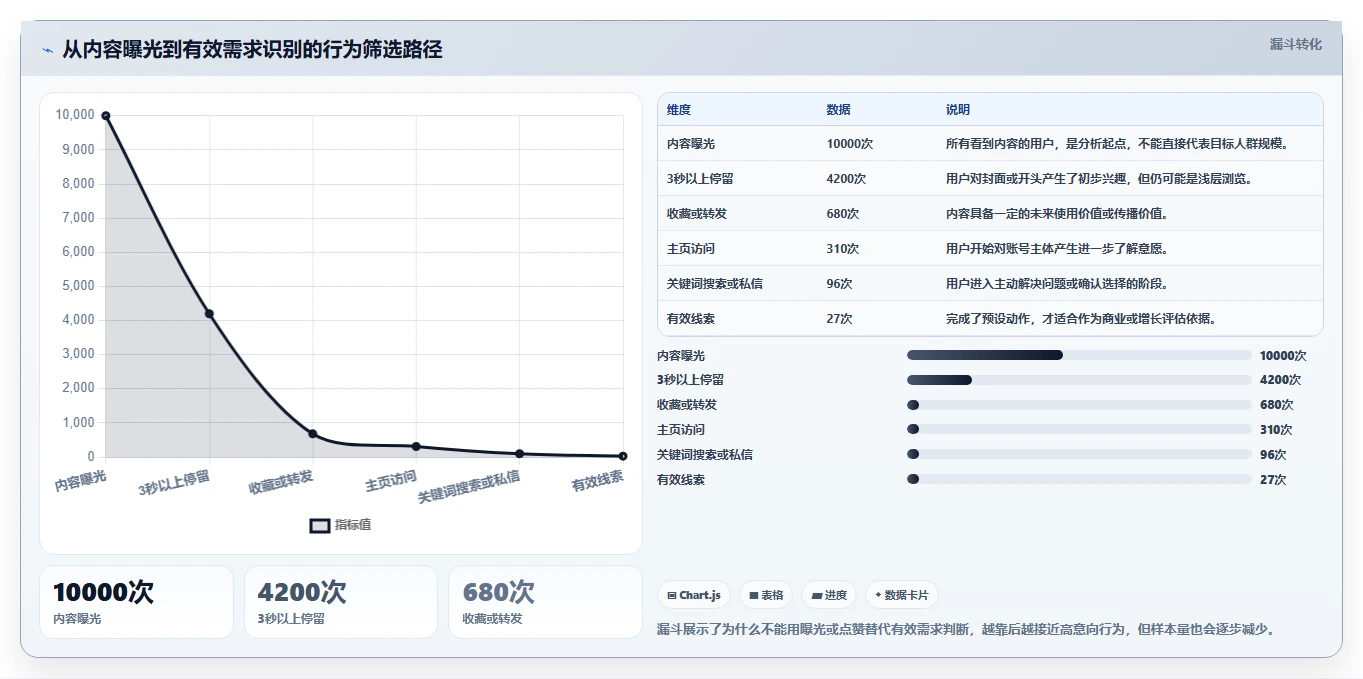Image resolution: width=1363 pixels, height=679 pixels.
Task: Toggle the 指标值 legend item
Action: (x=341, y=525)
